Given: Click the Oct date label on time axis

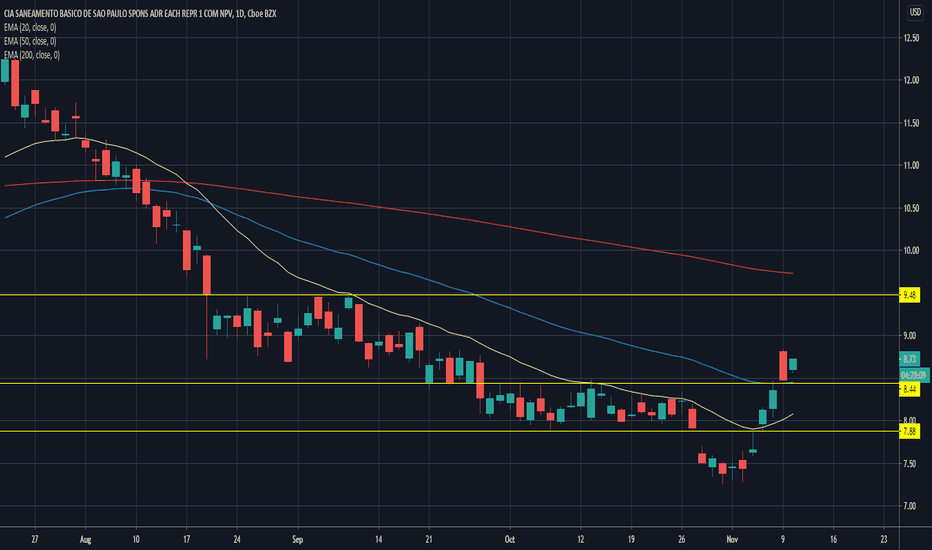Looking at the screenshot, I should tap(509, 539).
